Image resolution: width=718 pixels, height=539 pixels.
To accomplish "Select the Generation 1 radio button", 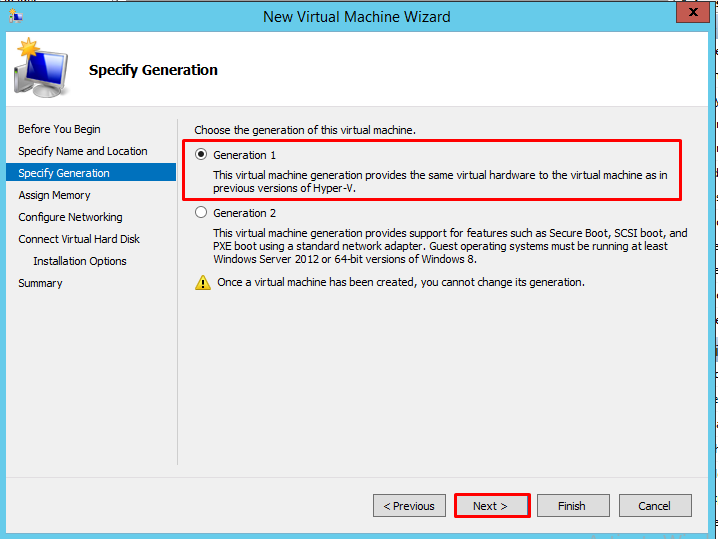I will click(x=201, y=154).
